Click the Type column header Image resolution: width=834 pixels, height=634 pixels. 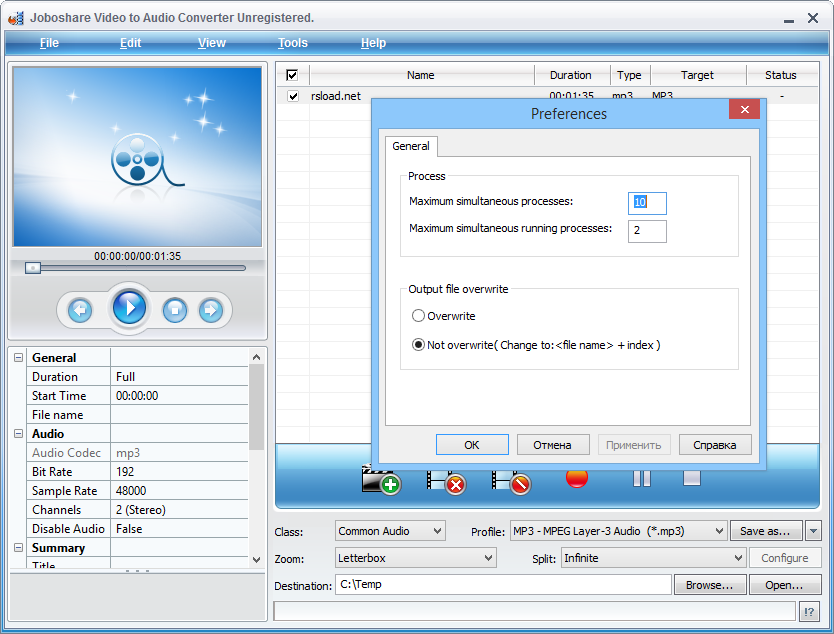click(630, 75)
